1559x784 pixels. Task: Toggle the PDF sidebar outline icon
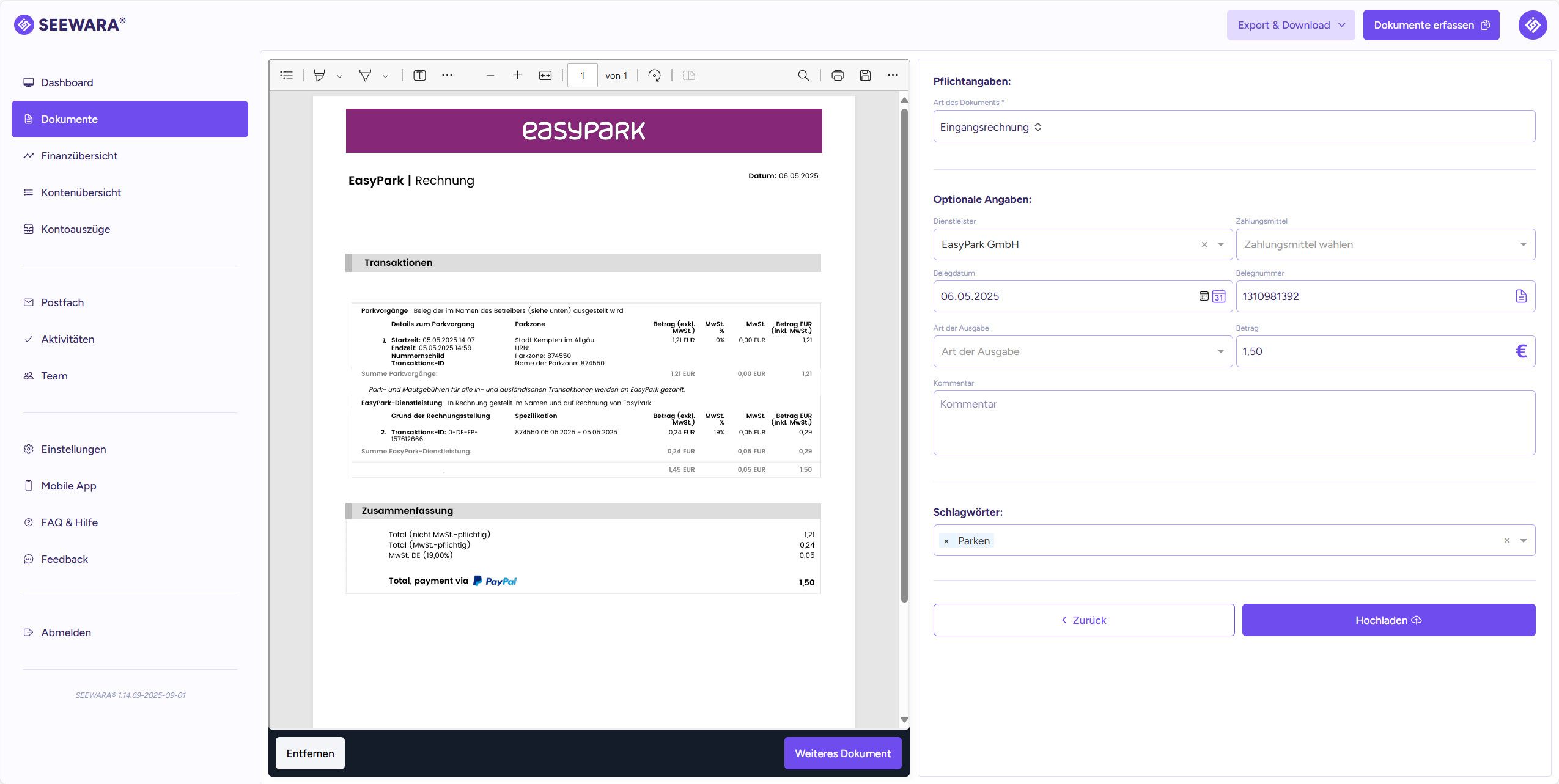click(x=286, y=75)
